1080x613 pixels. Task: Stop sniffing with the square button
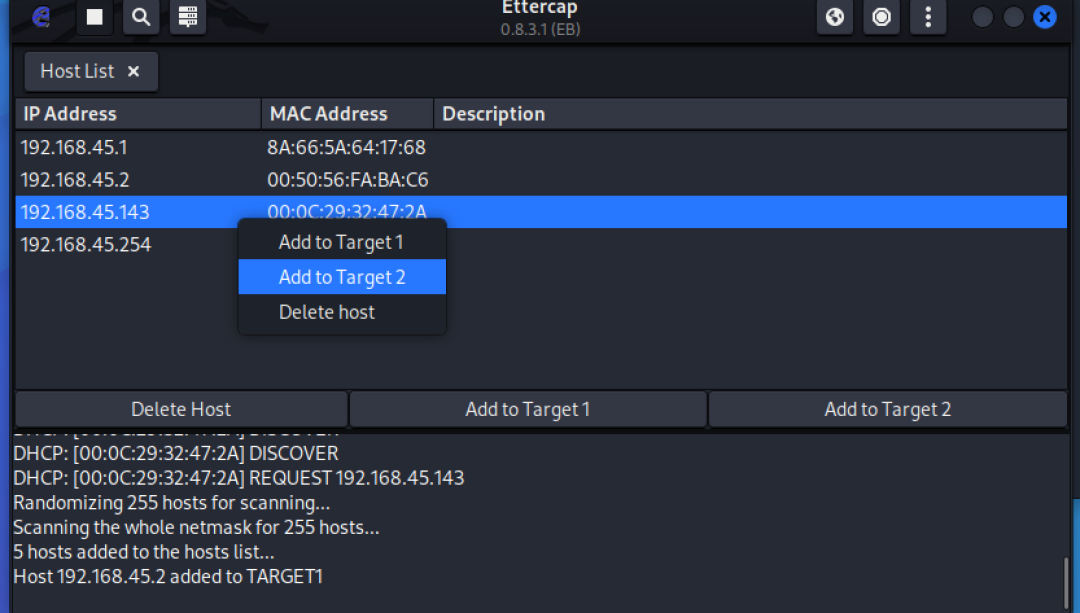pyautogui.click(x=94, y=16)
